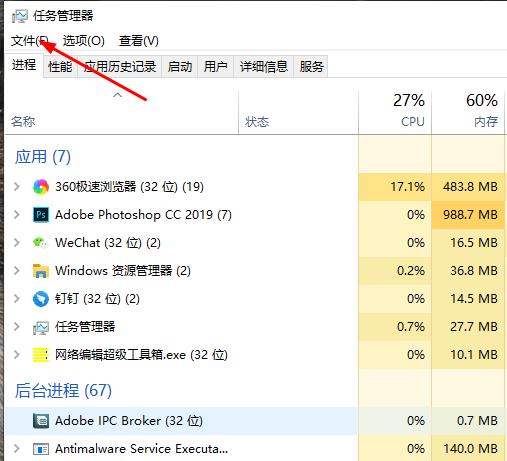Open the 查看(V) menu

pyautogui.click(x=139, y=41)
